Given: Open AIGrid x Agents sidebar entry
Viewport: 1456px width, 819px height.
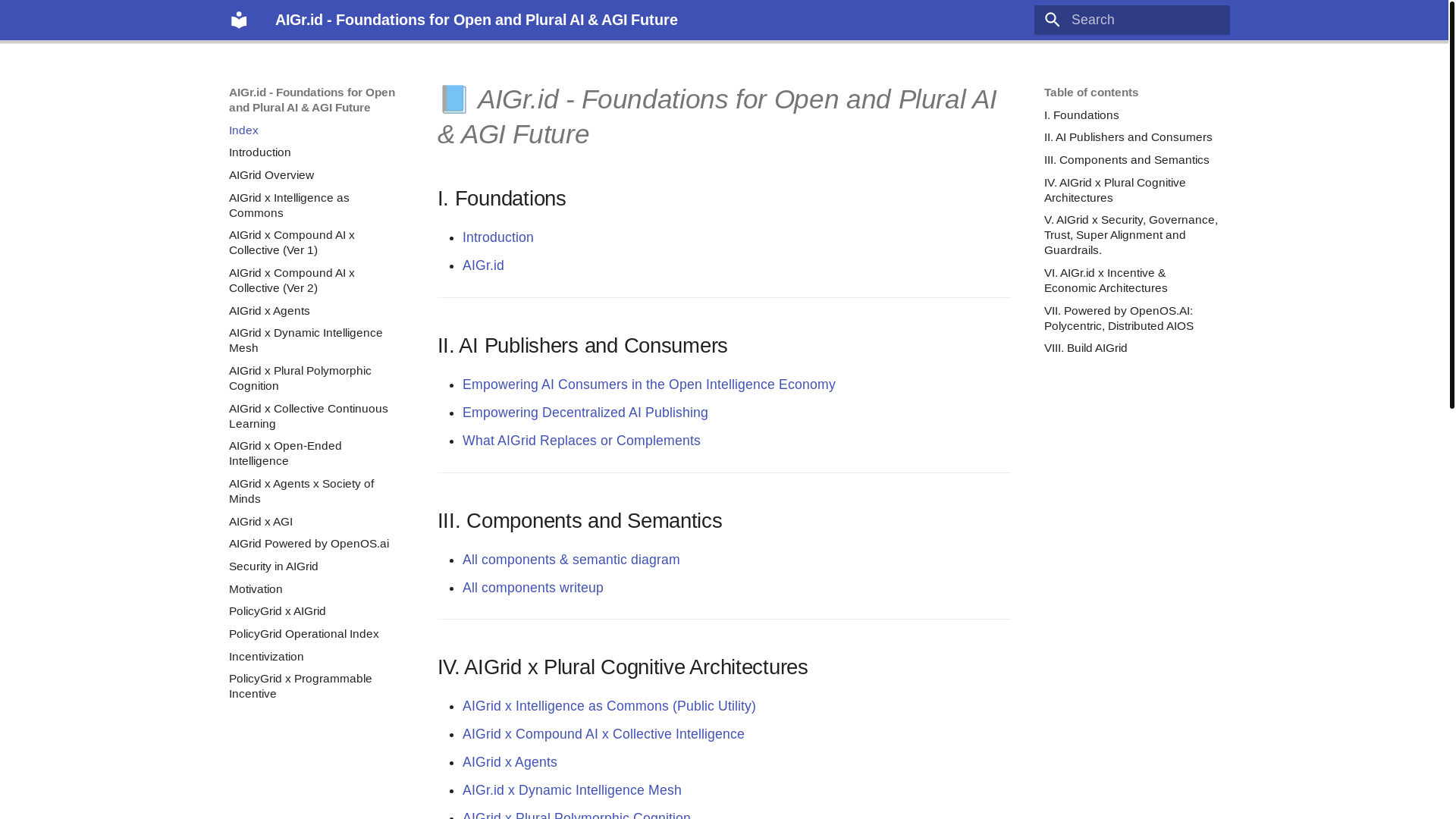Looking at the screenshot, I should point(269,311).
